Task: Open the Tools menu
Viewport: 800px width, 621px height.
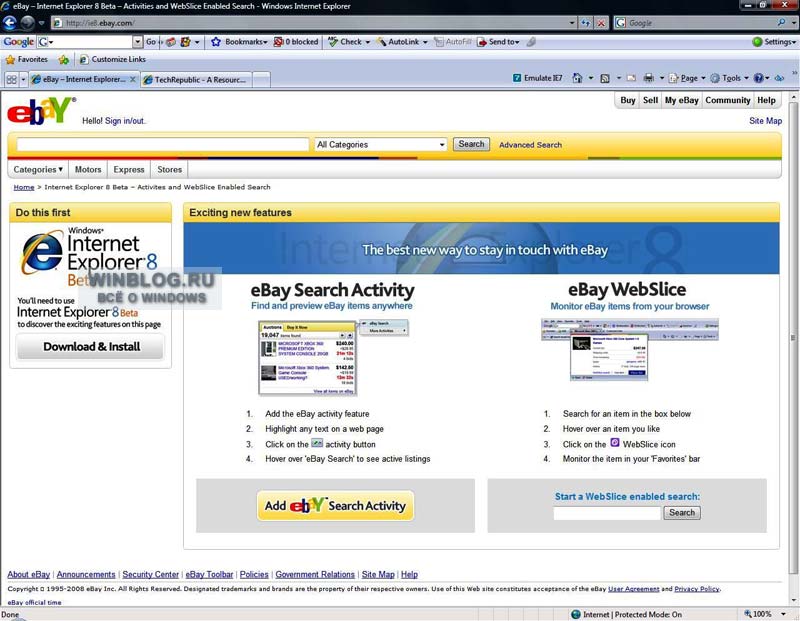Action: tap(729, 78)
